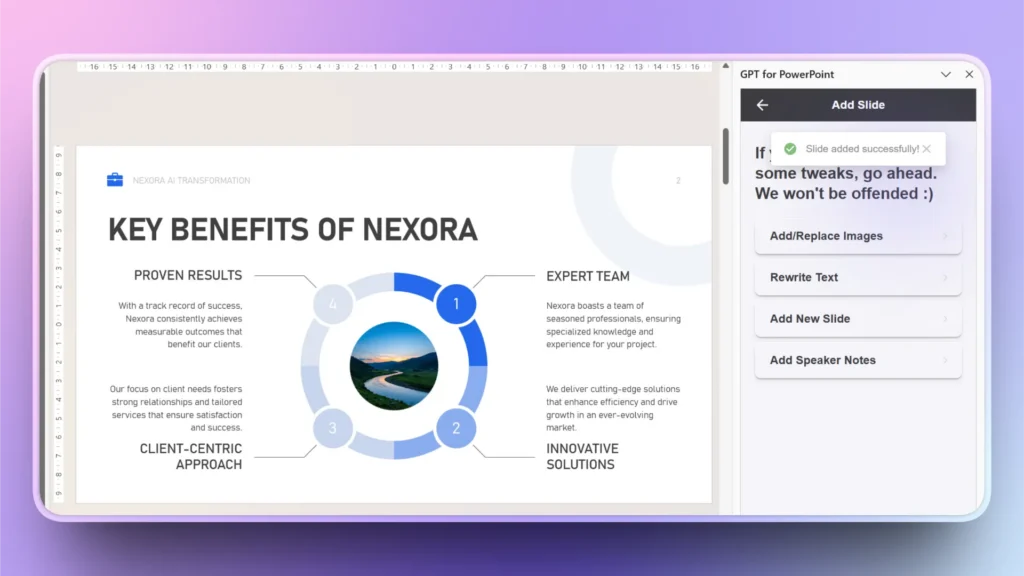Open Add/Replace Images option
The width and height of the screenshot is (1024, 576).
[858, 236]
